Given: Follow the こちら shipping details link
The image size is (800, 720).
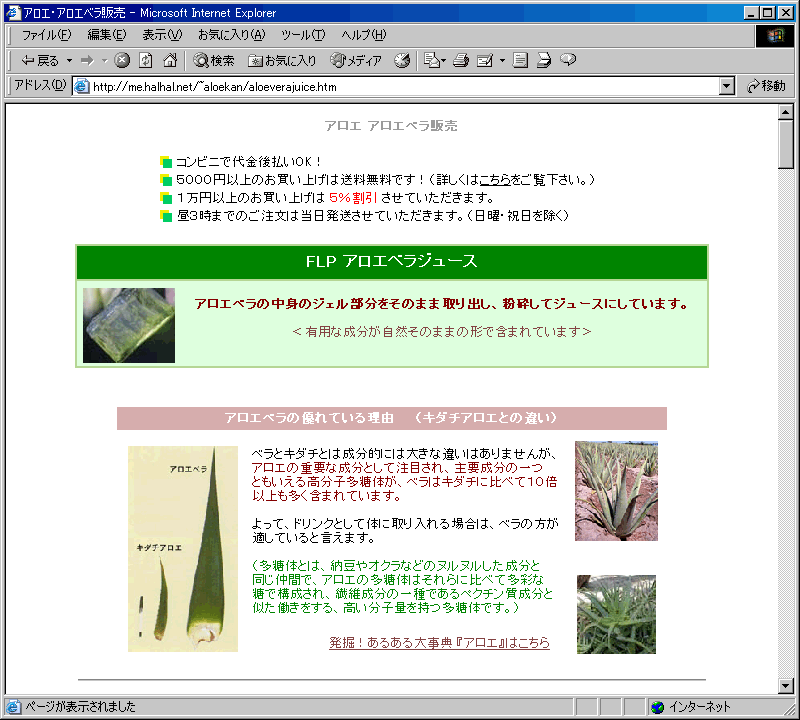Looking at the screenshot, I should coord(495,180).
